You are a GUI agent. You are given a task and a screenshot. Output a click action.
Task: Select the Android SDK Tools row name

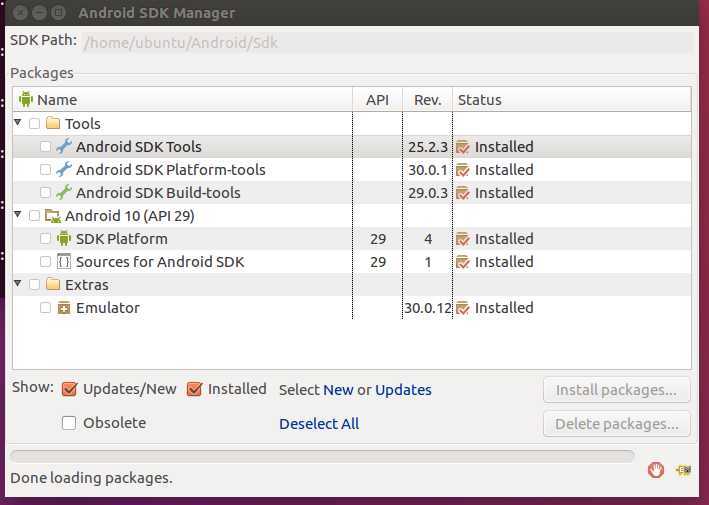click(x=139, y=146)
